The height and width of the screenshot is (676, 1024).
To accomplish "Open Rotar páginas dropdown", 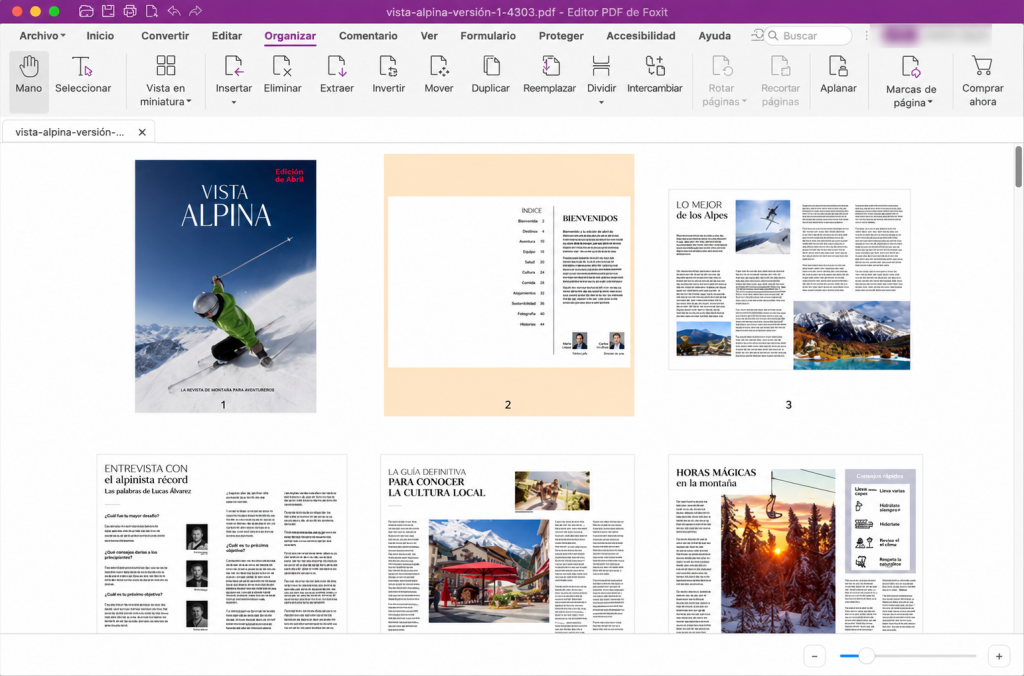I will 724,81.
